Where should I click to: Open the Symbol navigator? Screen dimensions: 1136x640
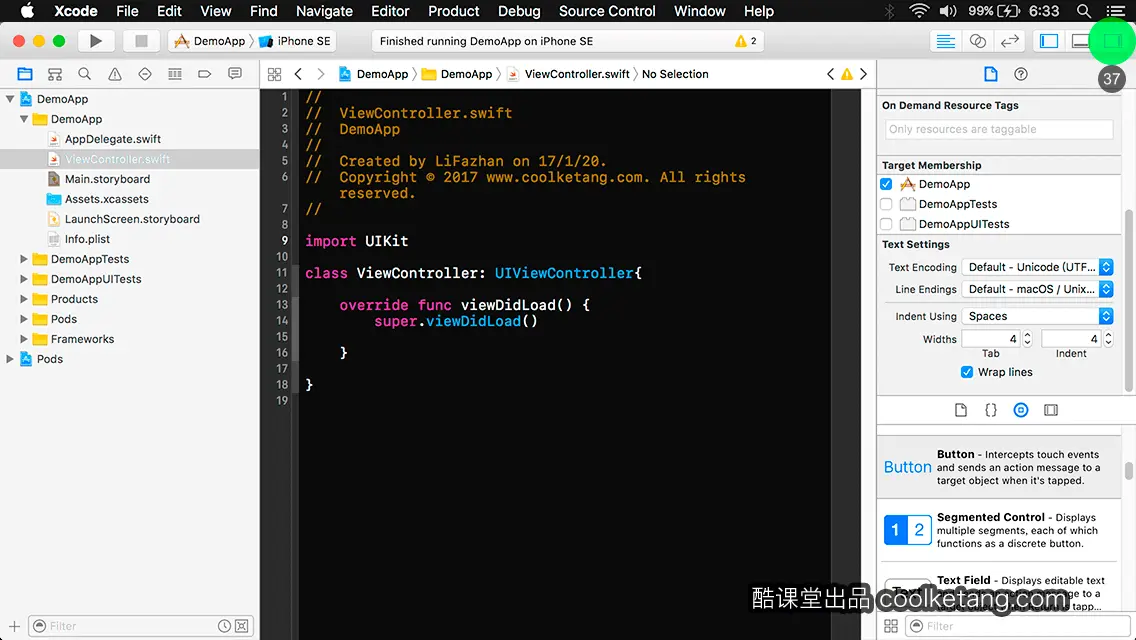[x=54, y=74]
